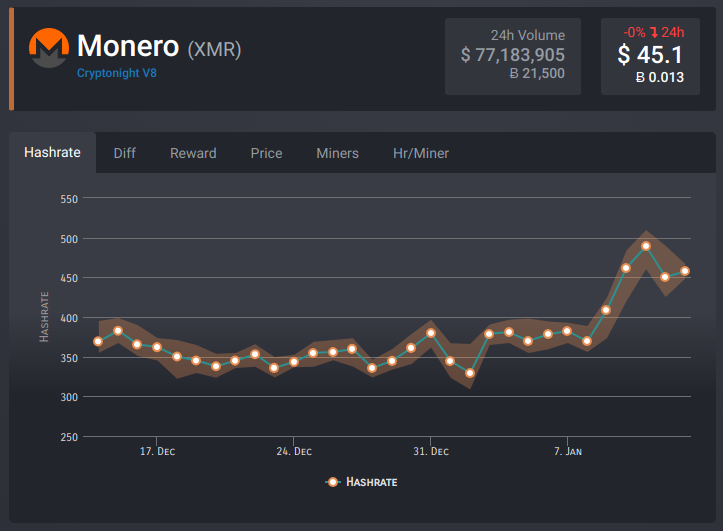Follow the Cryptonight V8 link
This screenshot has width=723, height=531.
pos(117,73)
